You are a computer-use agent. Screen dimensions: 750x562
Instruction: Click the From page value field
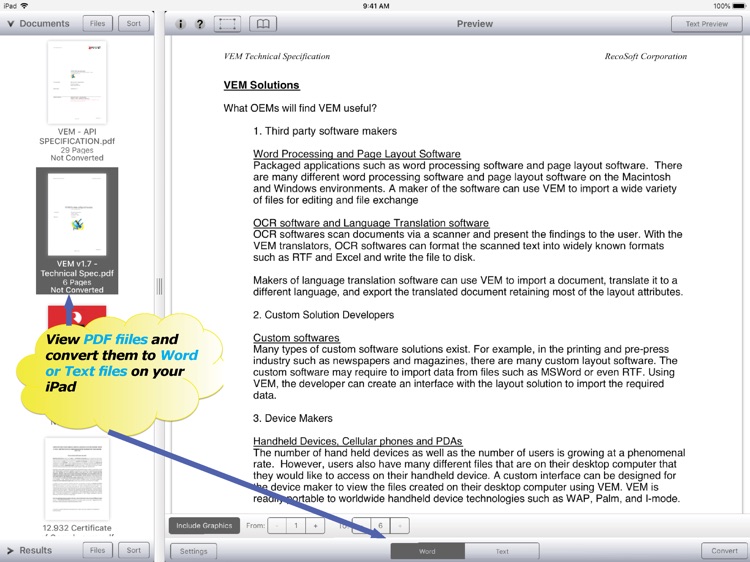click(296, 526)
